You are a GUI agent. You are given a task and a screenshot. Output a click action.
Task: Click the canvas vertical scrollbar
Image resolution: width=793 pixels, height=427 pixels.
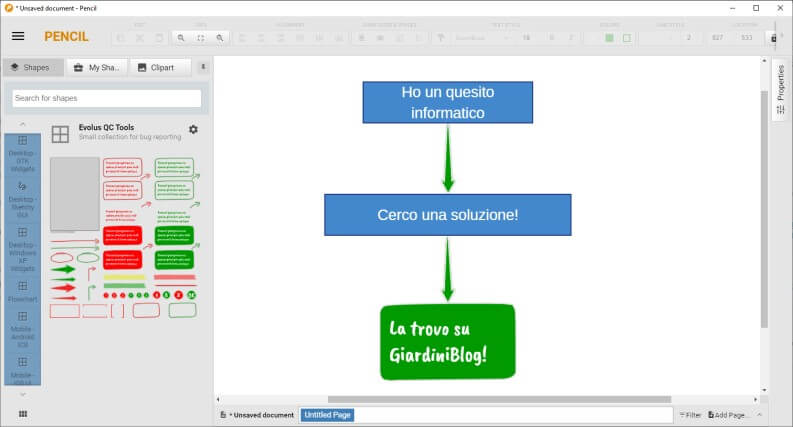pos(764,209)
